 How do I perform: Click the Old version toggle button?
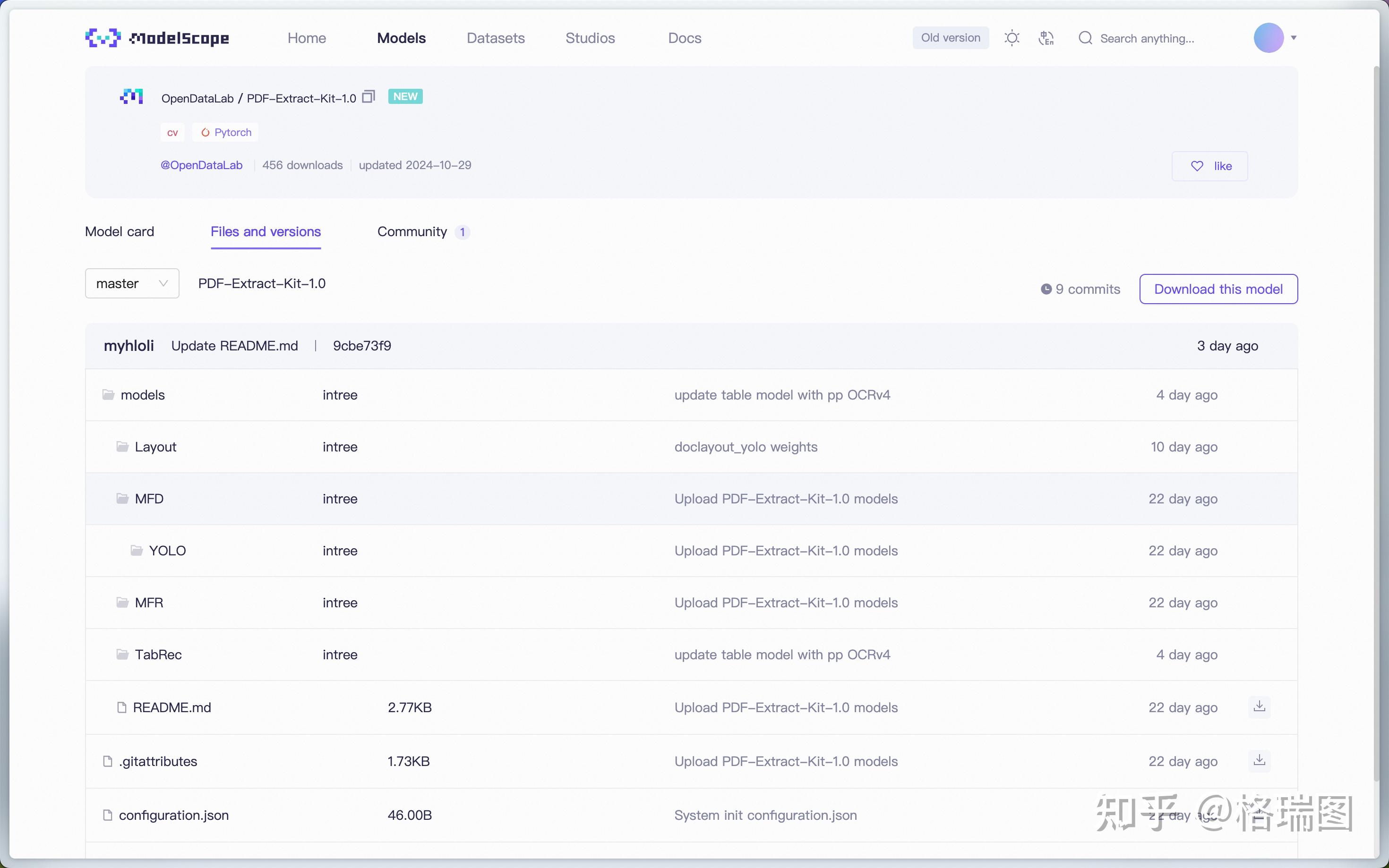[x=950, y=38]
